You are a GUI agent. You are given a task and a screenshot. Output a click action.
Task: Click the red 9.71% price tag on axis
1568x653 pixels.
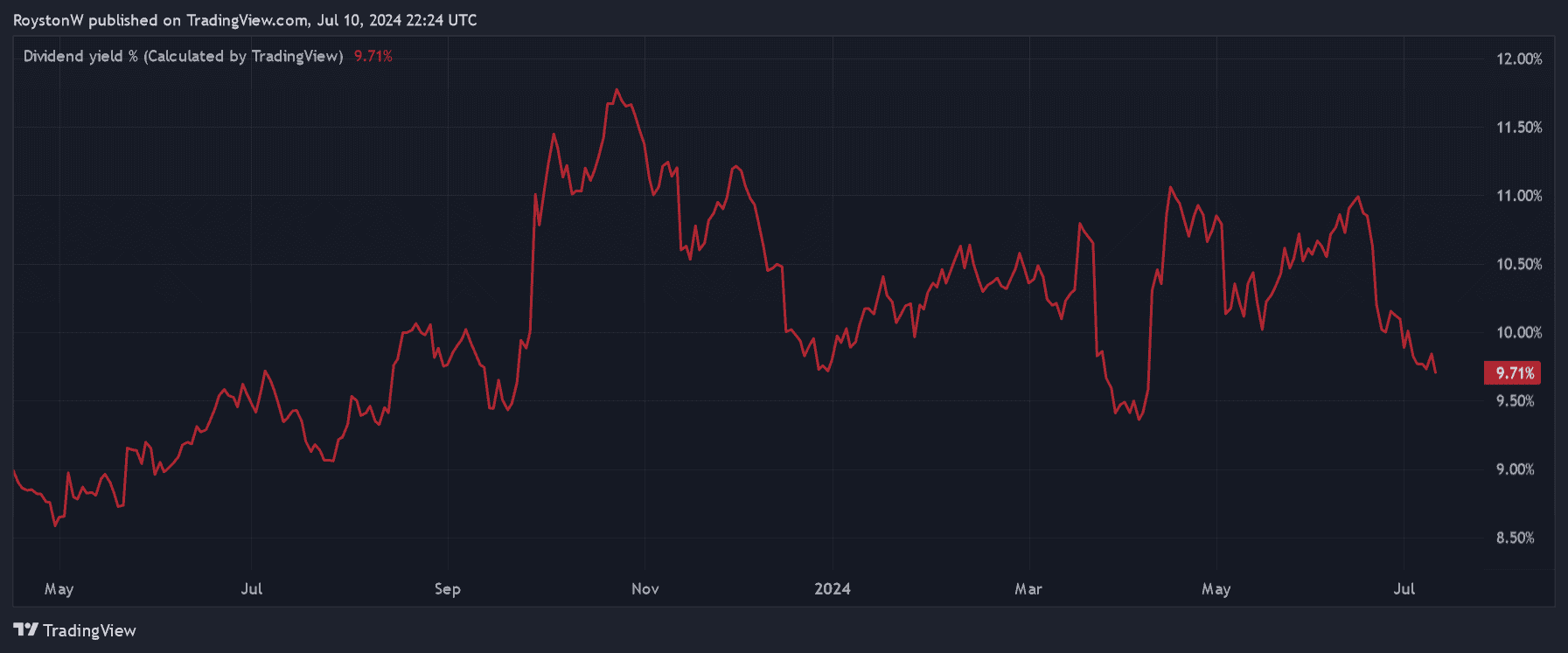(x=1513, y=373)
